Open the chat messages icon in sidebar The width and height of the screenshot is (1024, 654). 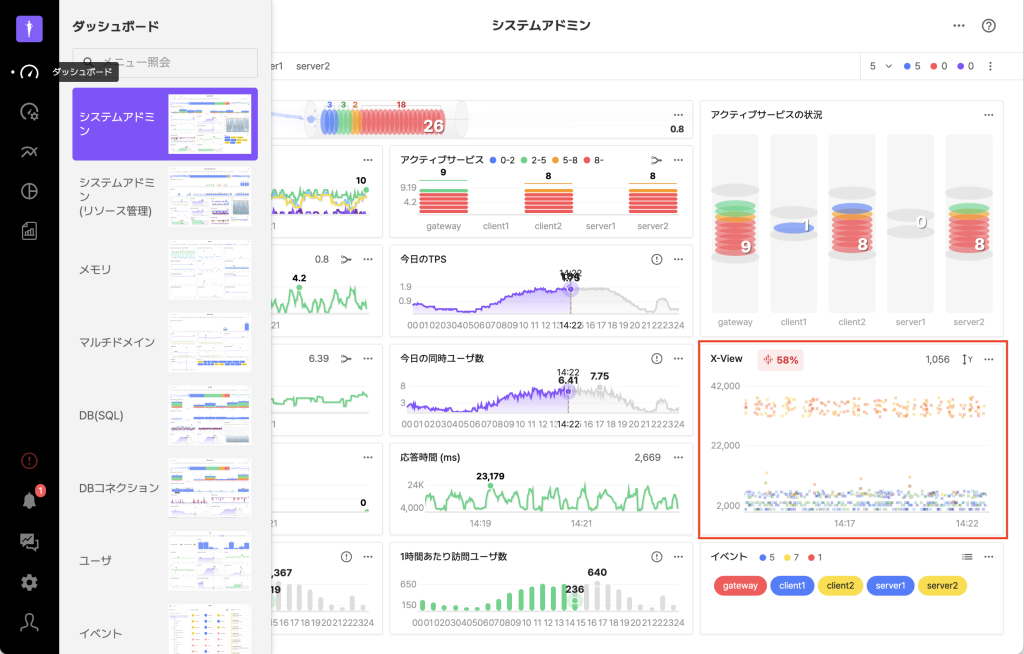[29, 542]
